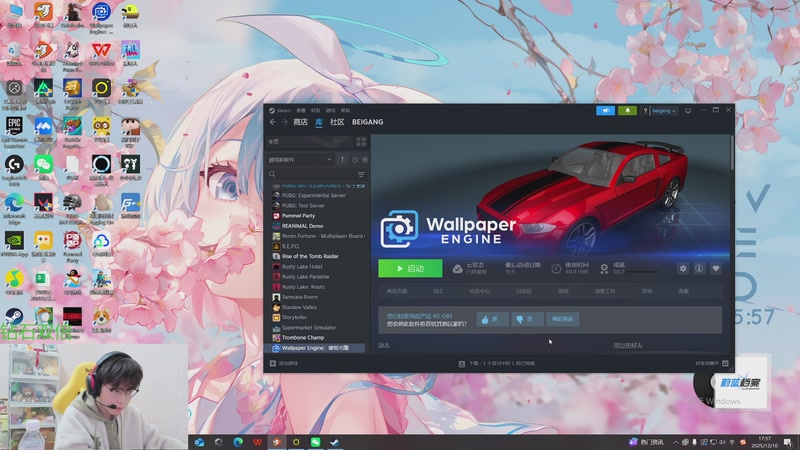Screen dimensions: 800x450
Task: Click the thumbs-down not recommend button
Action: pyautogui.click(x=526, y=319)
